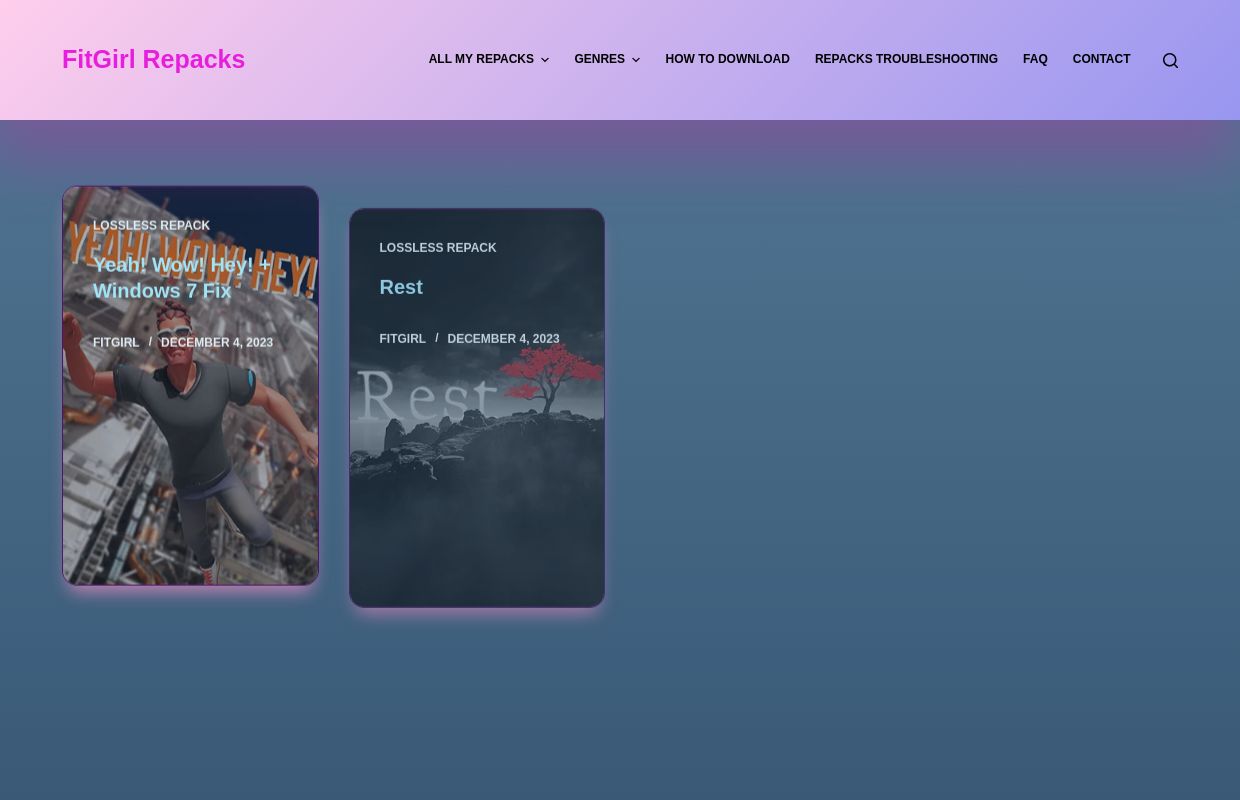Open the GENRES chevron arrow
The image size is (1240, 800).
(x=635, y=60)
